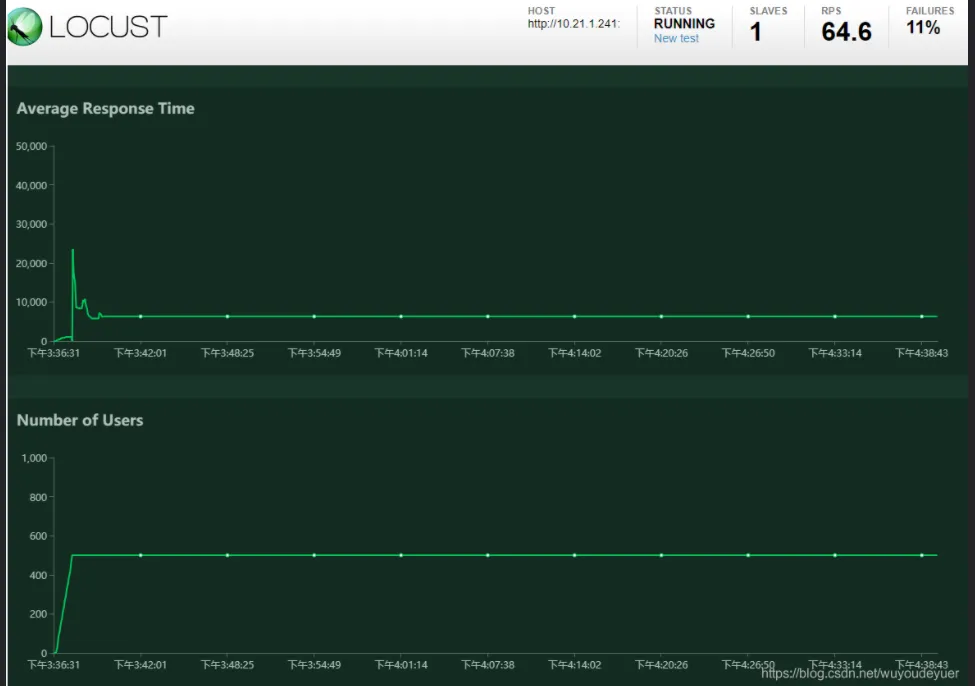Click response time data point at 下午4:33:14
Viewport: 975px width, 686px height.
[835, 317]
